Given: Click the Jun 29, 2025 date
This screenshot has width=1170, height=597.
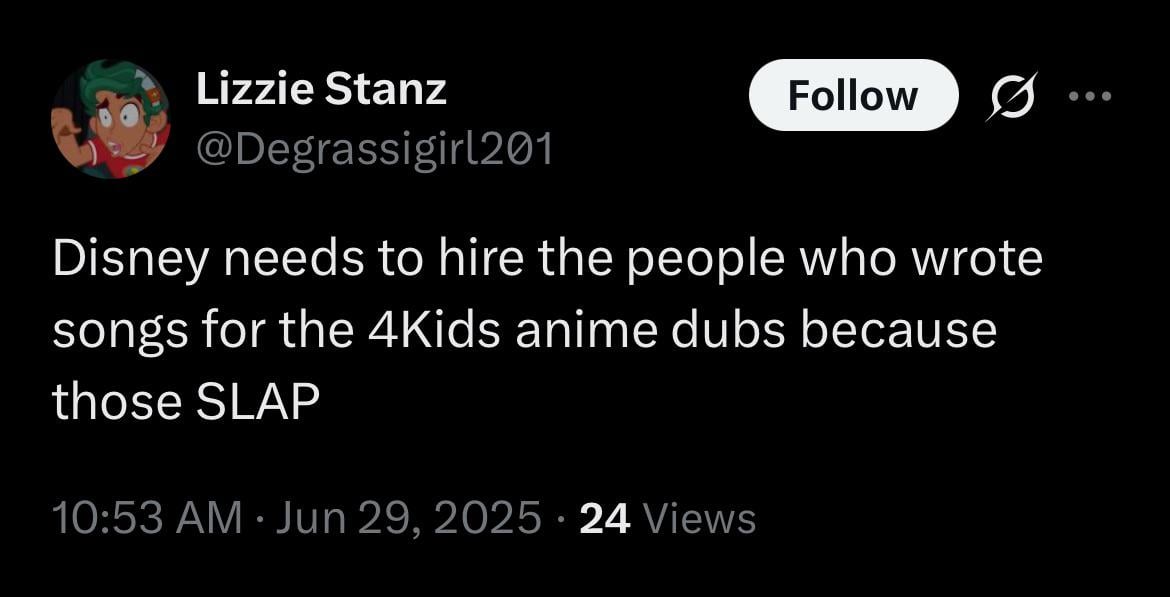Looking at the screenshot, I should pyautogui.click(x=408, y=517).
